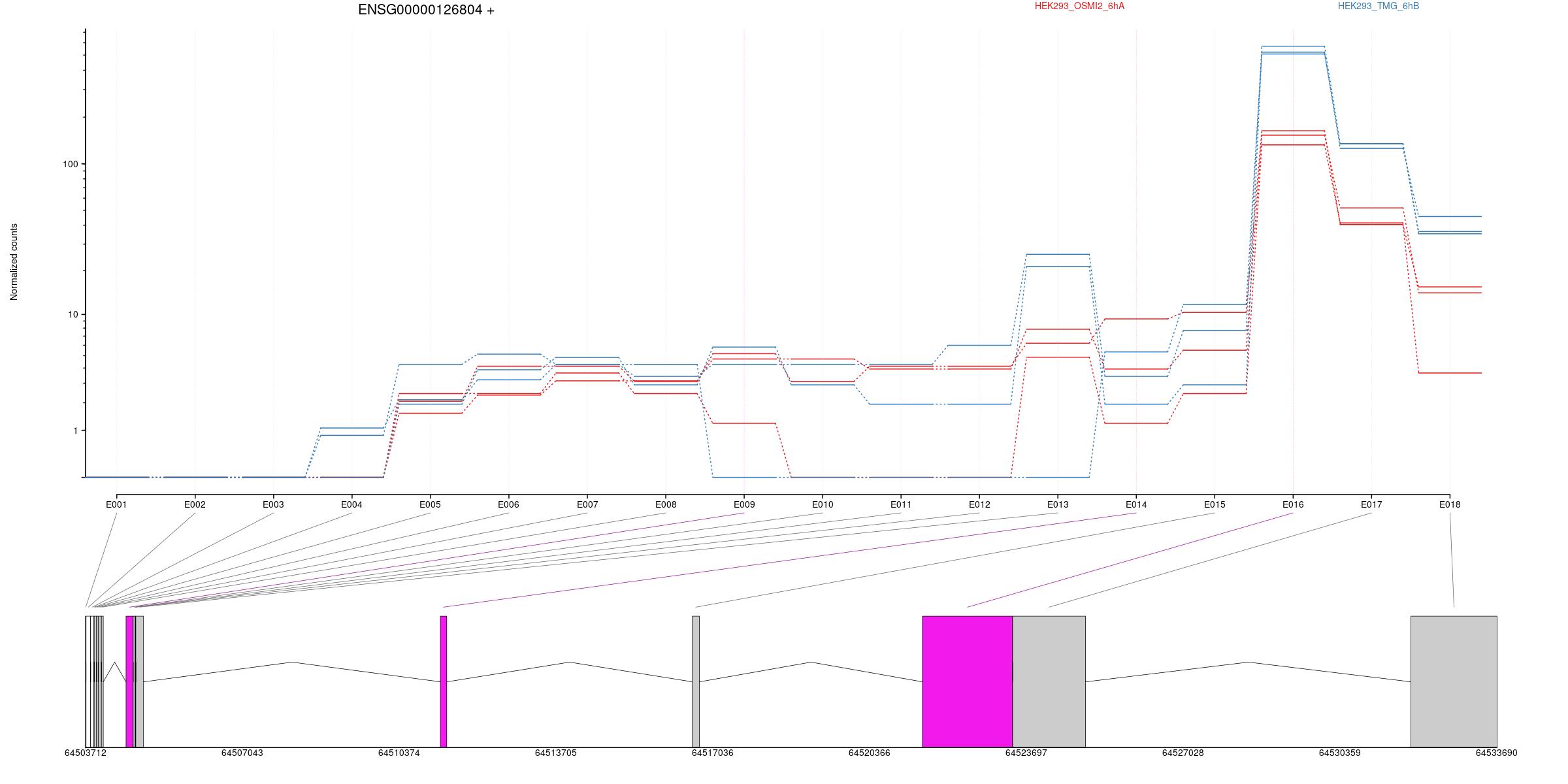Click the E003 exon label

(273, 504)
